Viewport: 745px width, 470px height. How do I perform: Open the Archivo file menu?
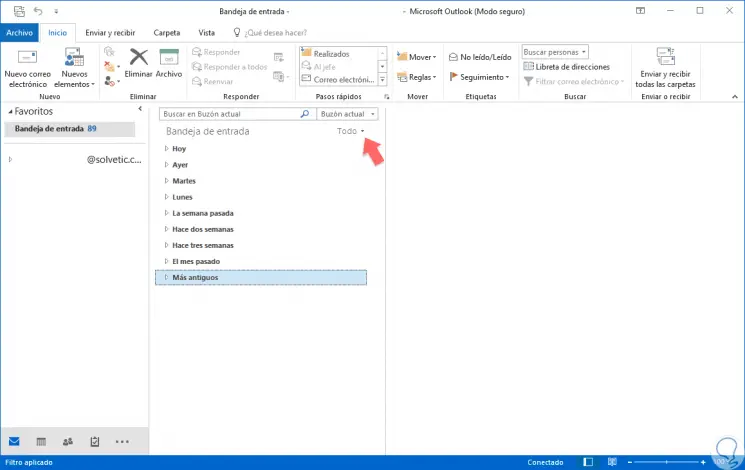point(19,32)
